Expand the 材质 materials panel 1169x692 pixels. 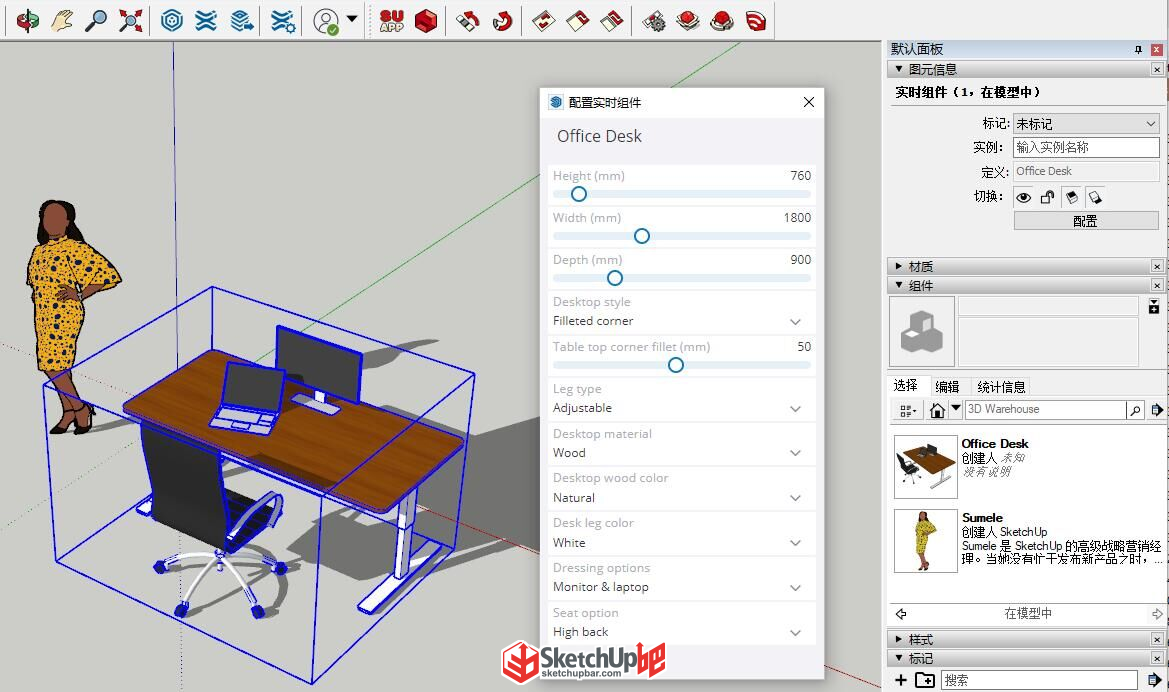tap(898, 266)
